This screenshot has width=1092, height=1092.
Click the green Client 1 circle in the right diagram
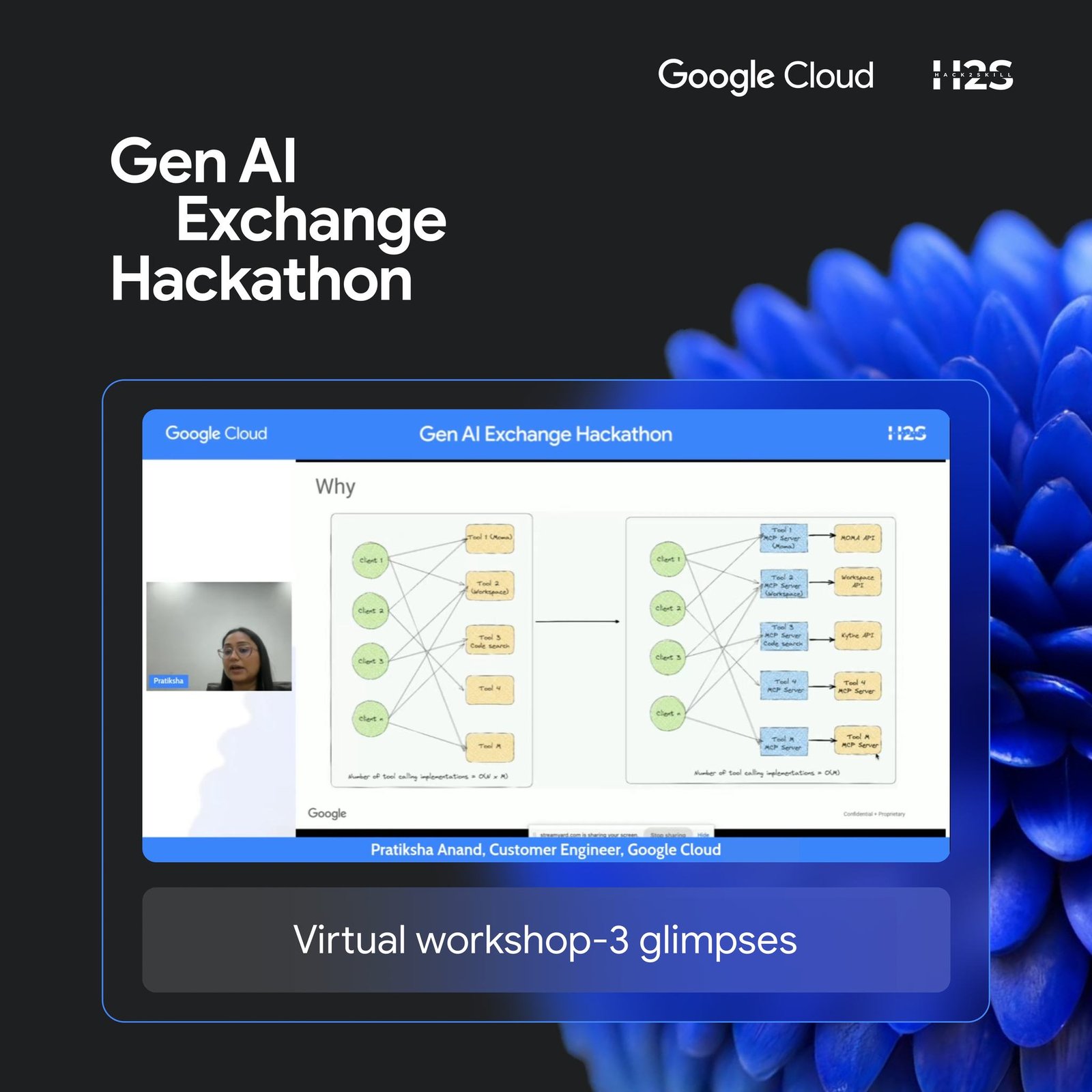pos(667,559)
